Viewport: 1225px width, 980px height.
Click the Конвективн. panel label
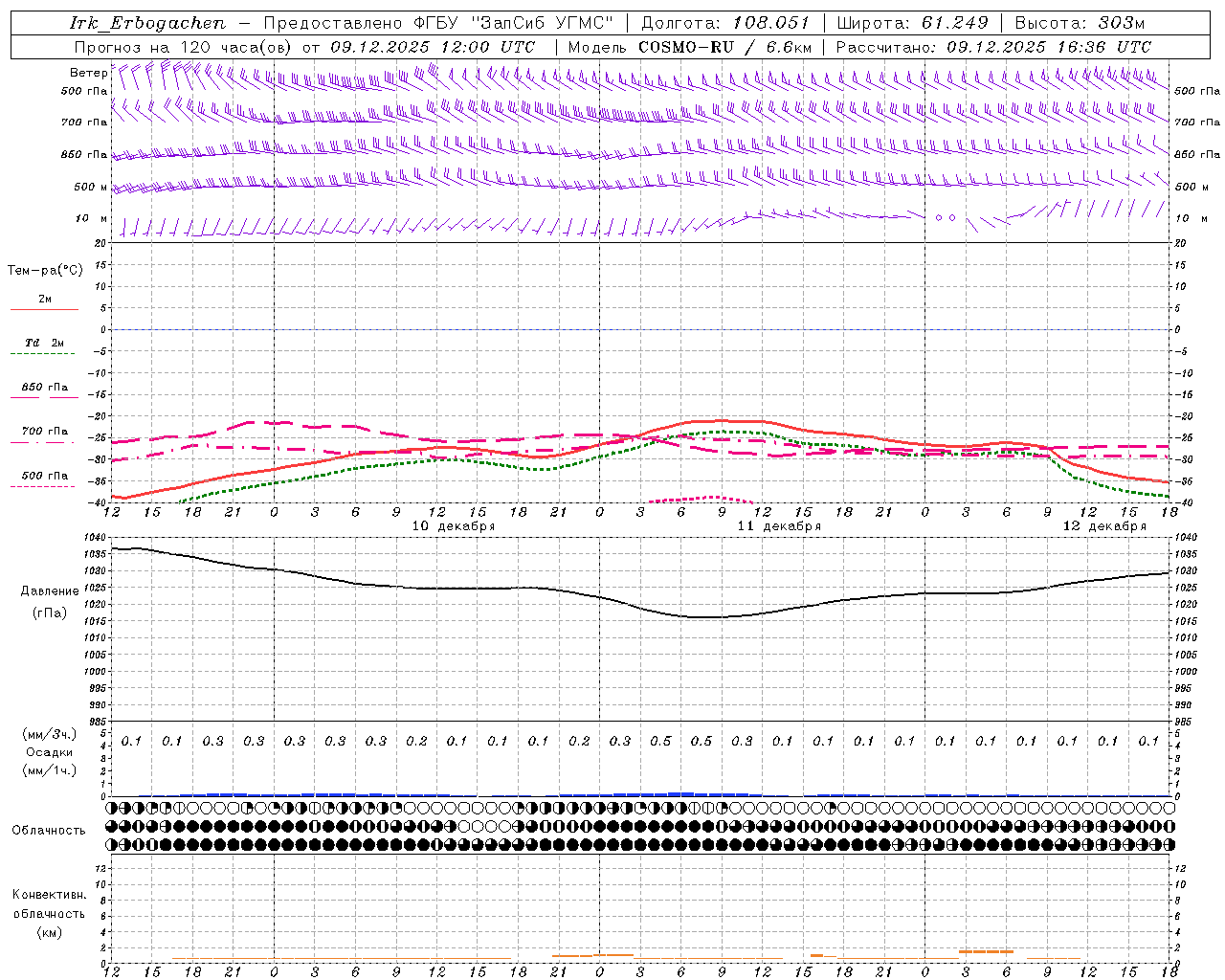coord(49,895)
